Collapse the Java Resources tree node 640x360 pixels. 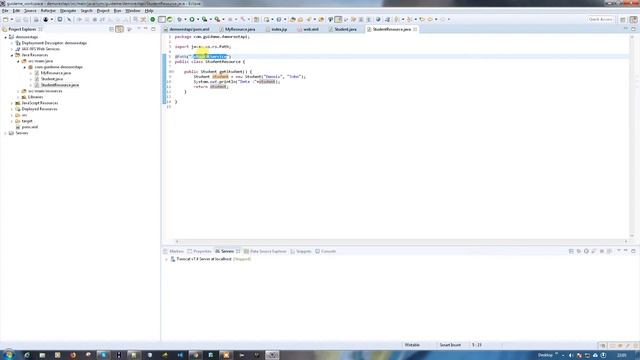click(x=12, y=55)
